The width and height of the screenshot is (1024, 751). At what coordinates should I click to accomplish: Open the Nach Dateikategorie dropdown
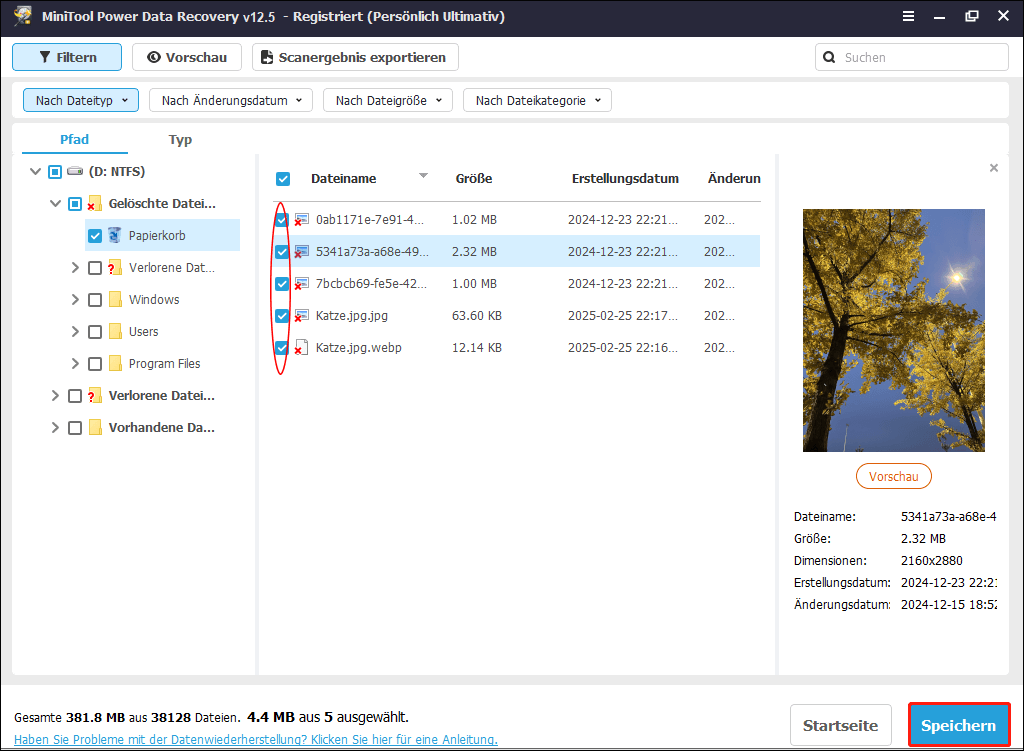coord(537,101)
